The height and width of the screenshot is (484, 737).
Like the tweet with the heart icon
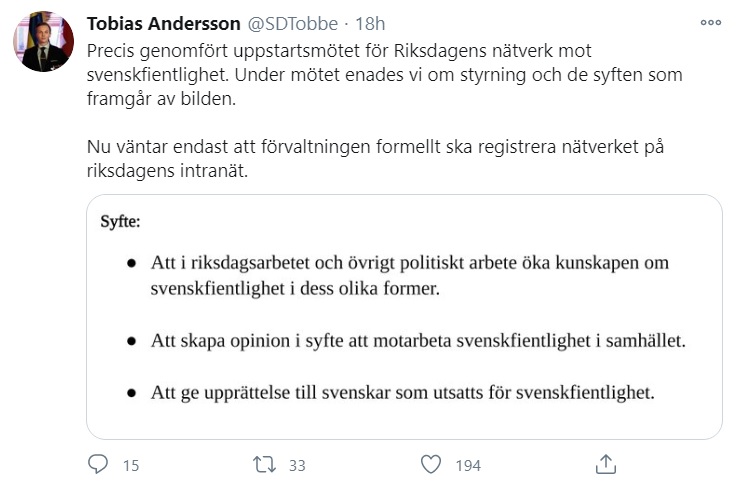431,464
